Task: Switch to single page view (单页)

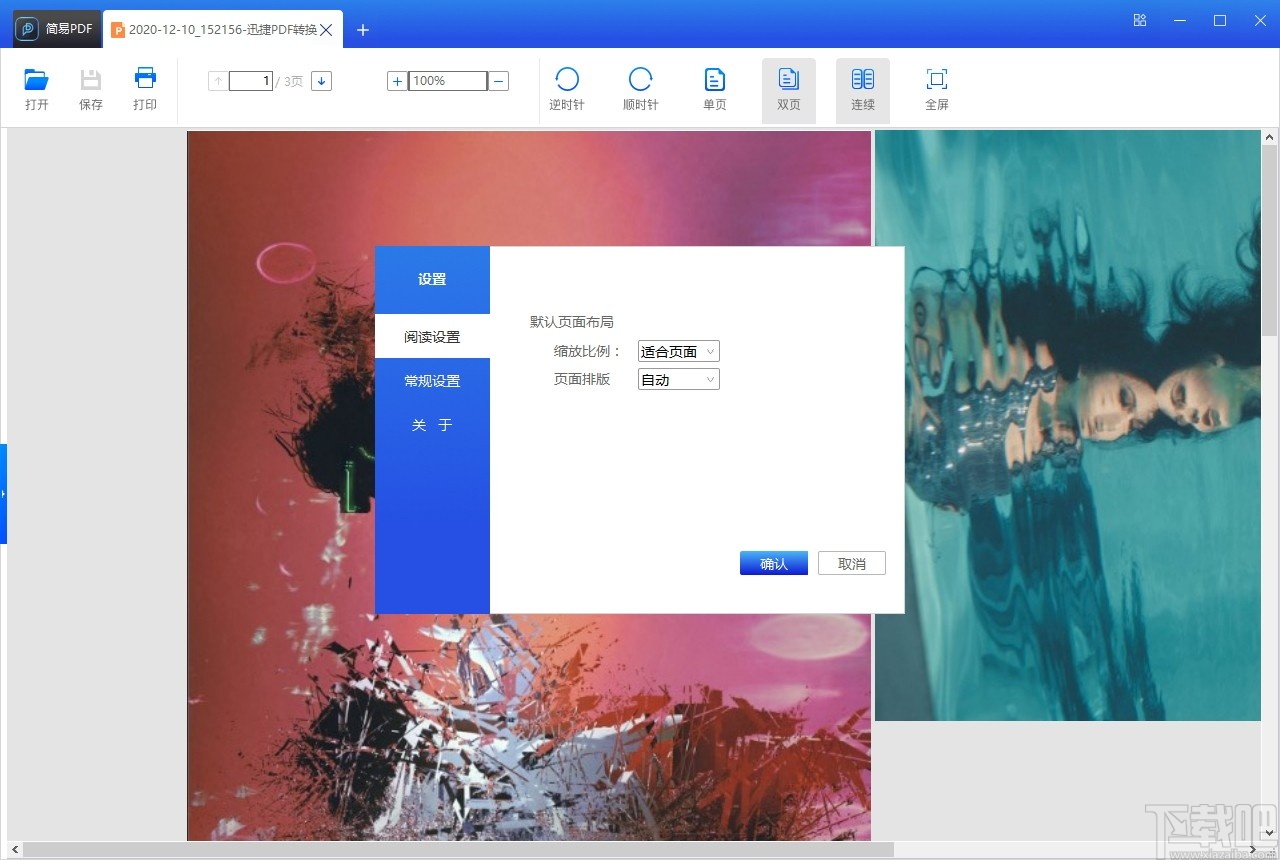Action: pos(714,88)
